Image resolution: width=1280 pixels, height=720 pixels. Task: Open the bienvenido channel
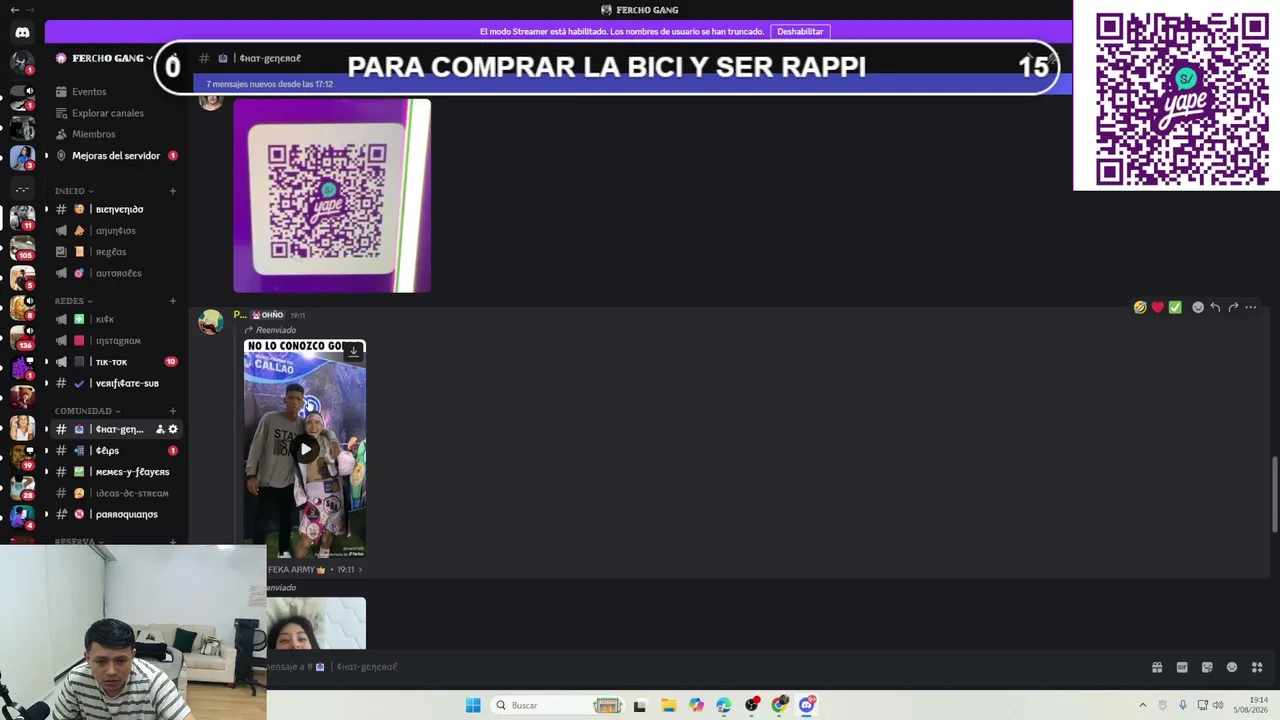point(118,210)
